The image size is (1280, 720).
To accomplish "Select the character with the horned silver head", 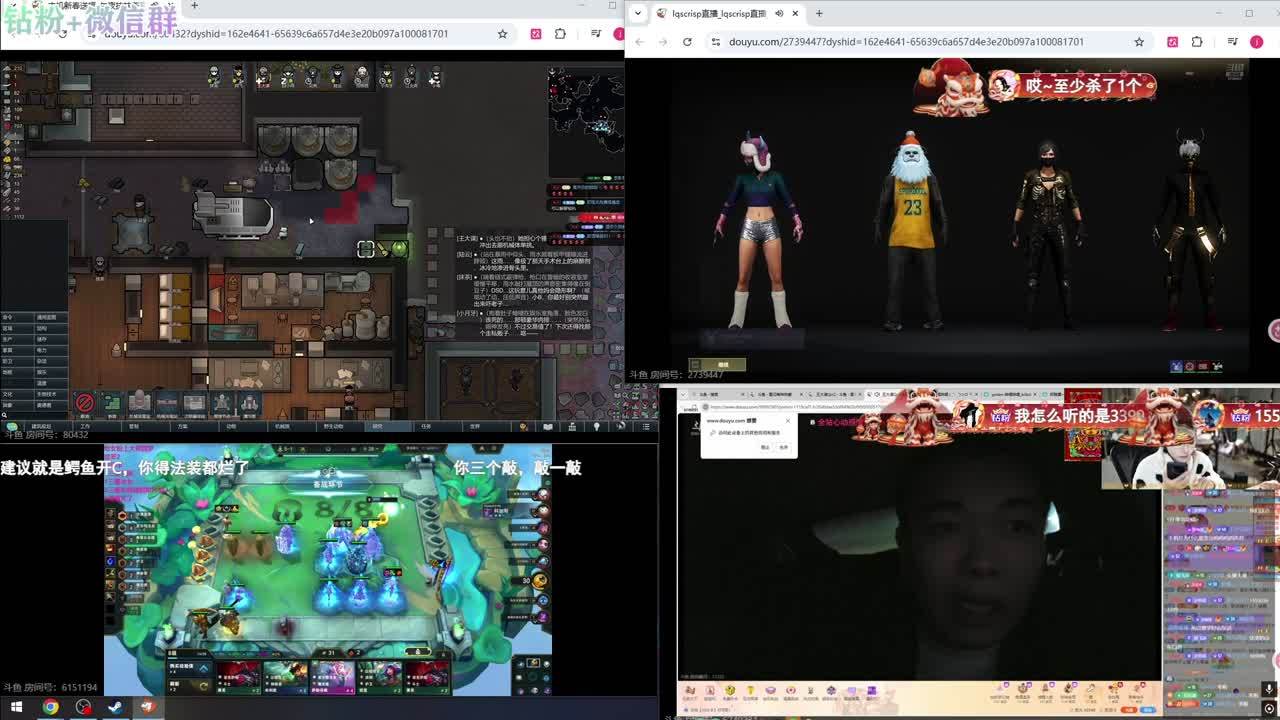I will point(1189,230).
